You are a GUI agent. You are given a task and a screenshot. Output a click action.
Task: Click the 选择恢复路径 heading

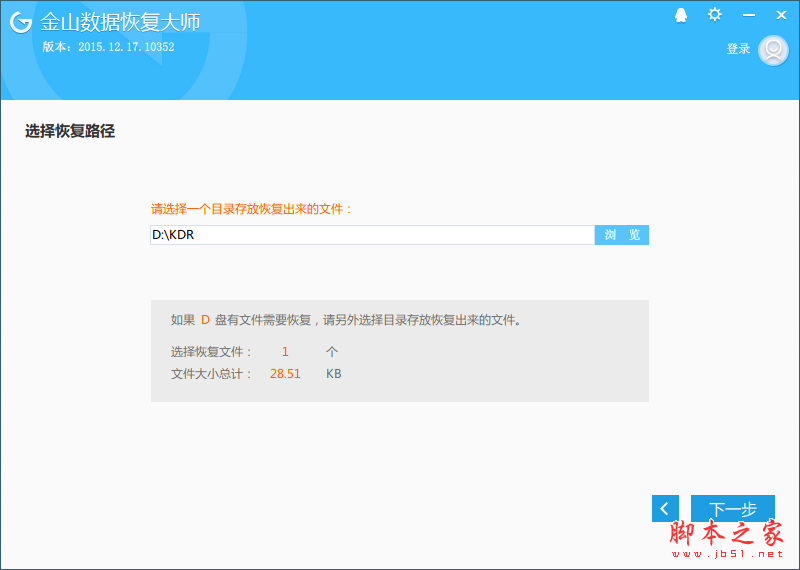(70, 131)
